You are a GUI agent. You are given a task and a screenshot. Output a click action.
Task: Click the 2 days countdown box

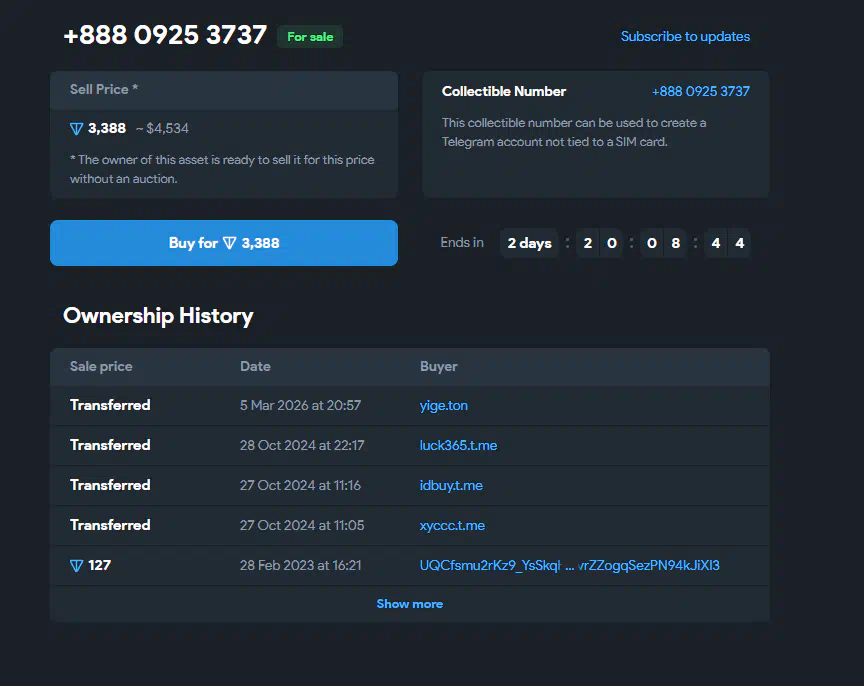[x=529, y=243]
